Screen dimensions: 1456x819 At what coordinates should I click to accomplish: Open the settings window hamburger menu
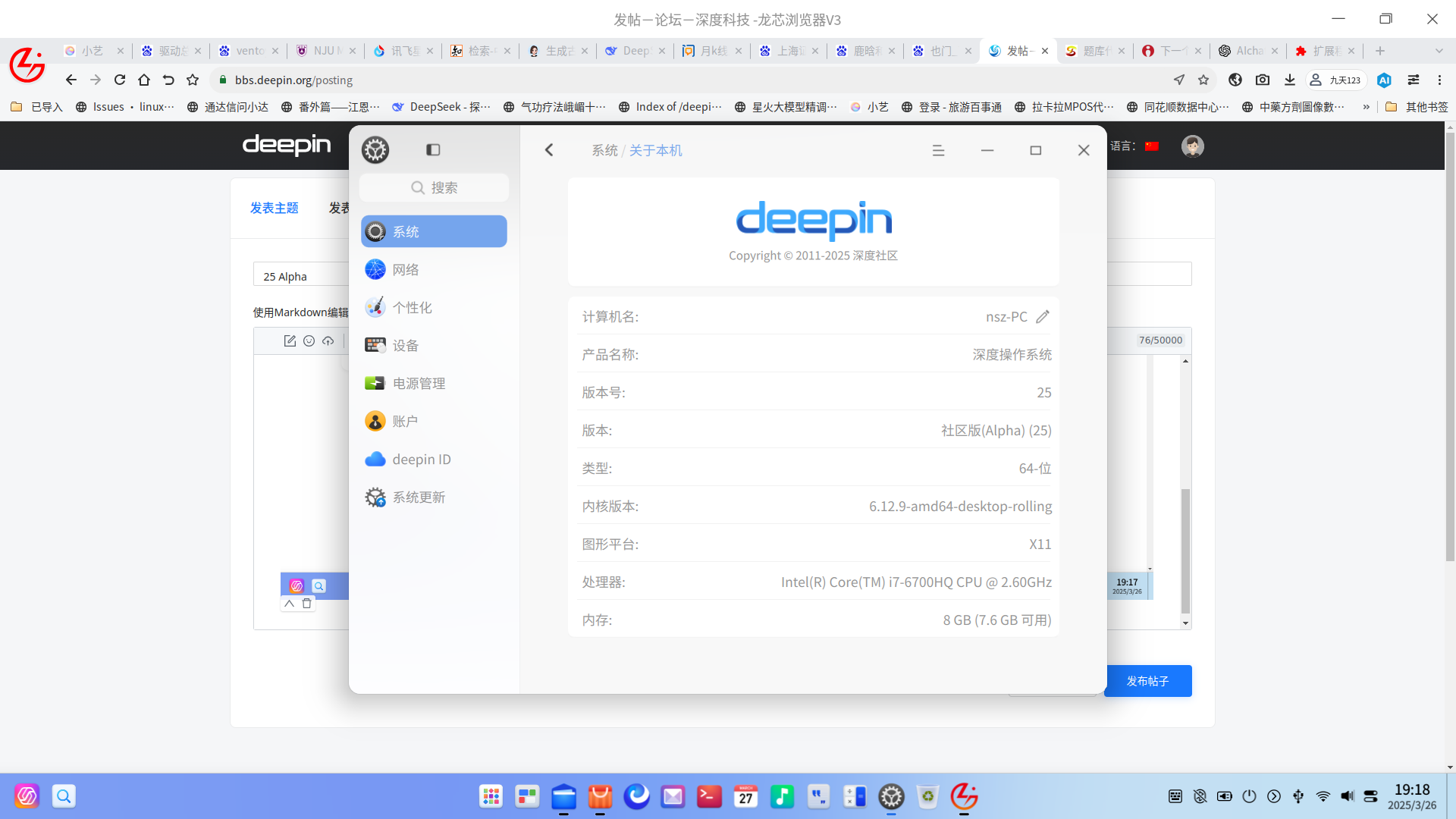coord(938,150)
